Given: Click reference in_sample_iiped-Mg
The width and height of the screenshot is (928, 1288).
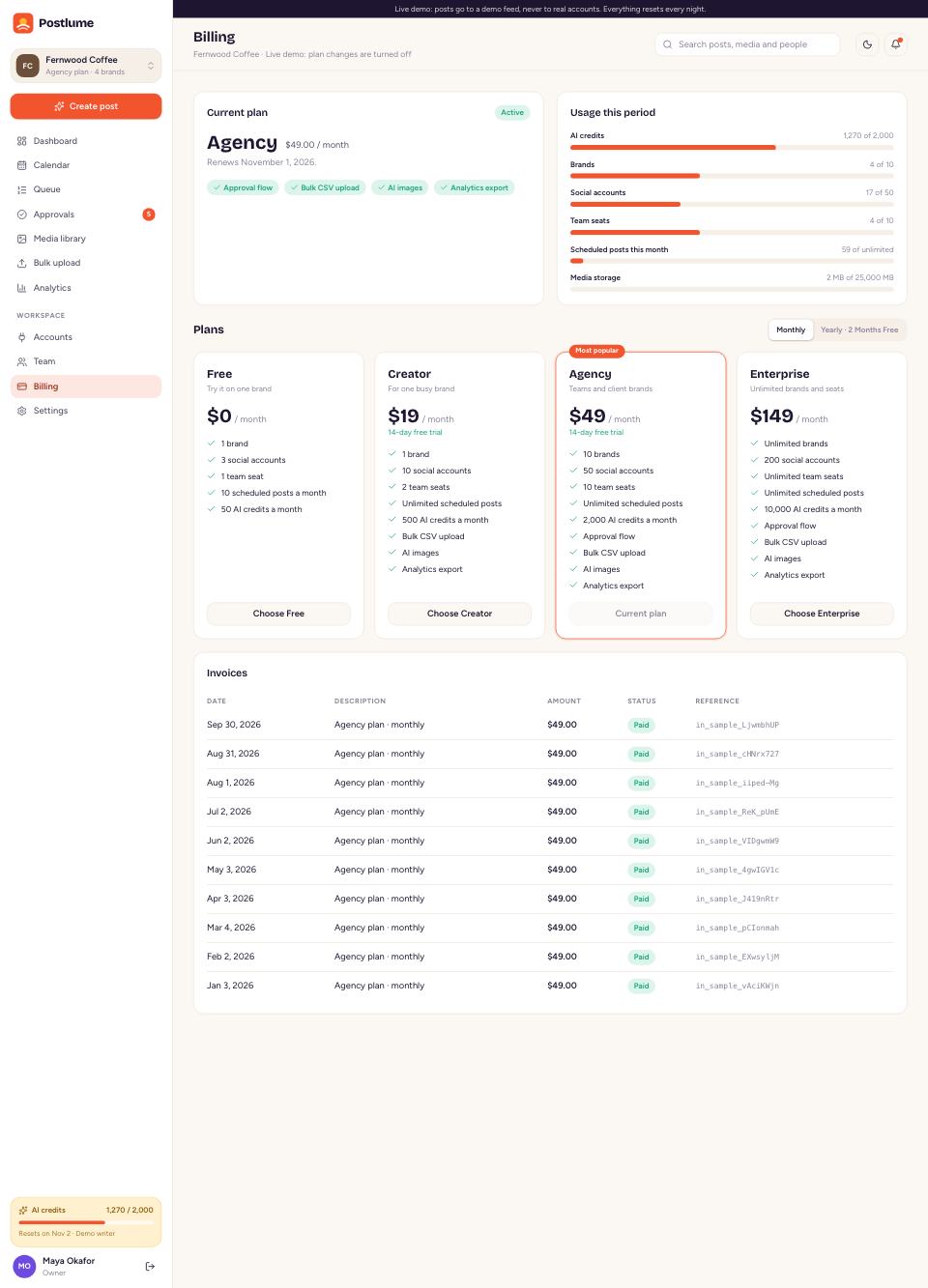Looking at the screenshot, I should click(x=738, y=783).
